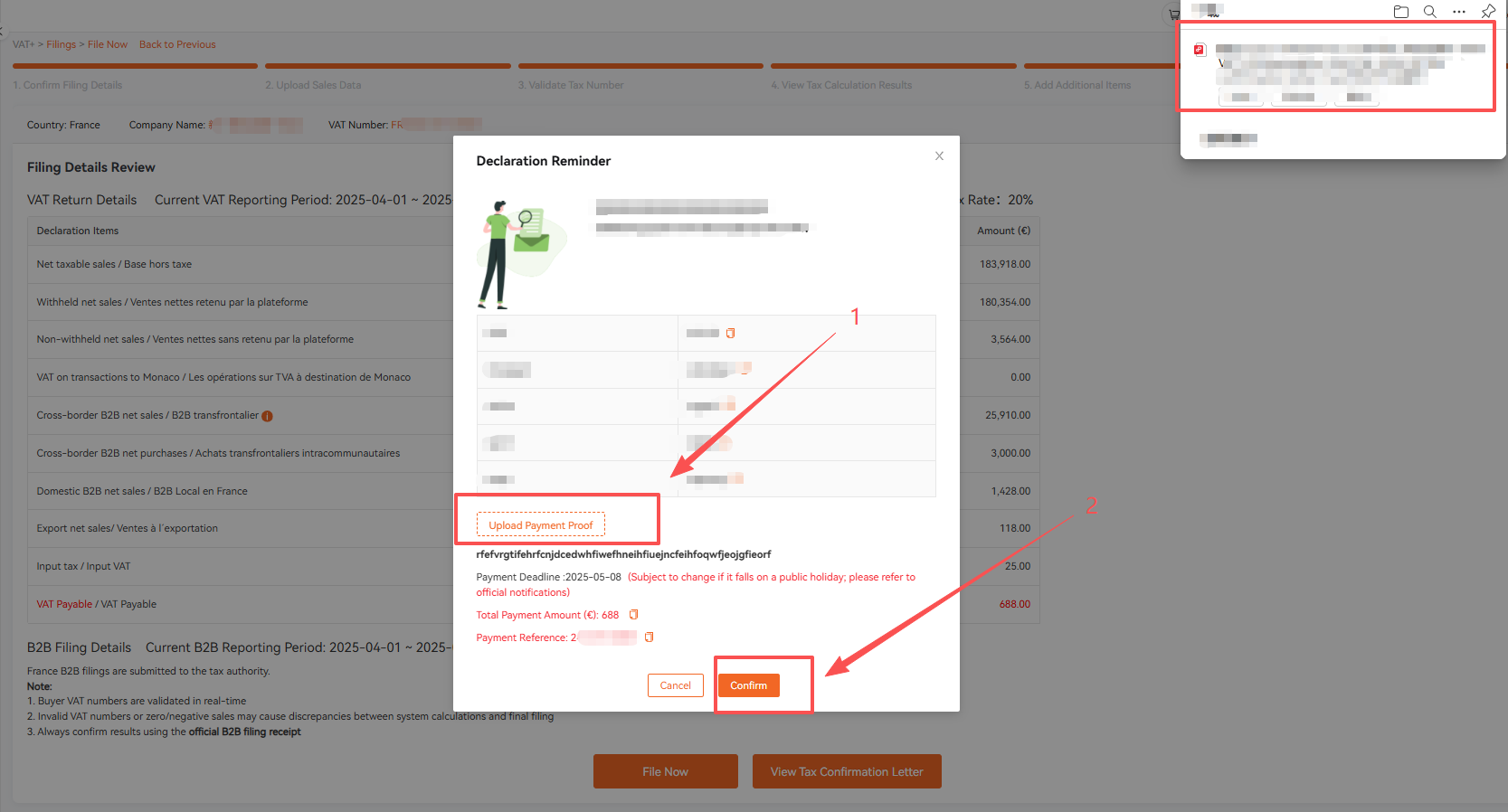Image resolution: width=1508 pixels, height=812 pixels.
Task: Go Back to Previous page
Action: pos(177,44)
